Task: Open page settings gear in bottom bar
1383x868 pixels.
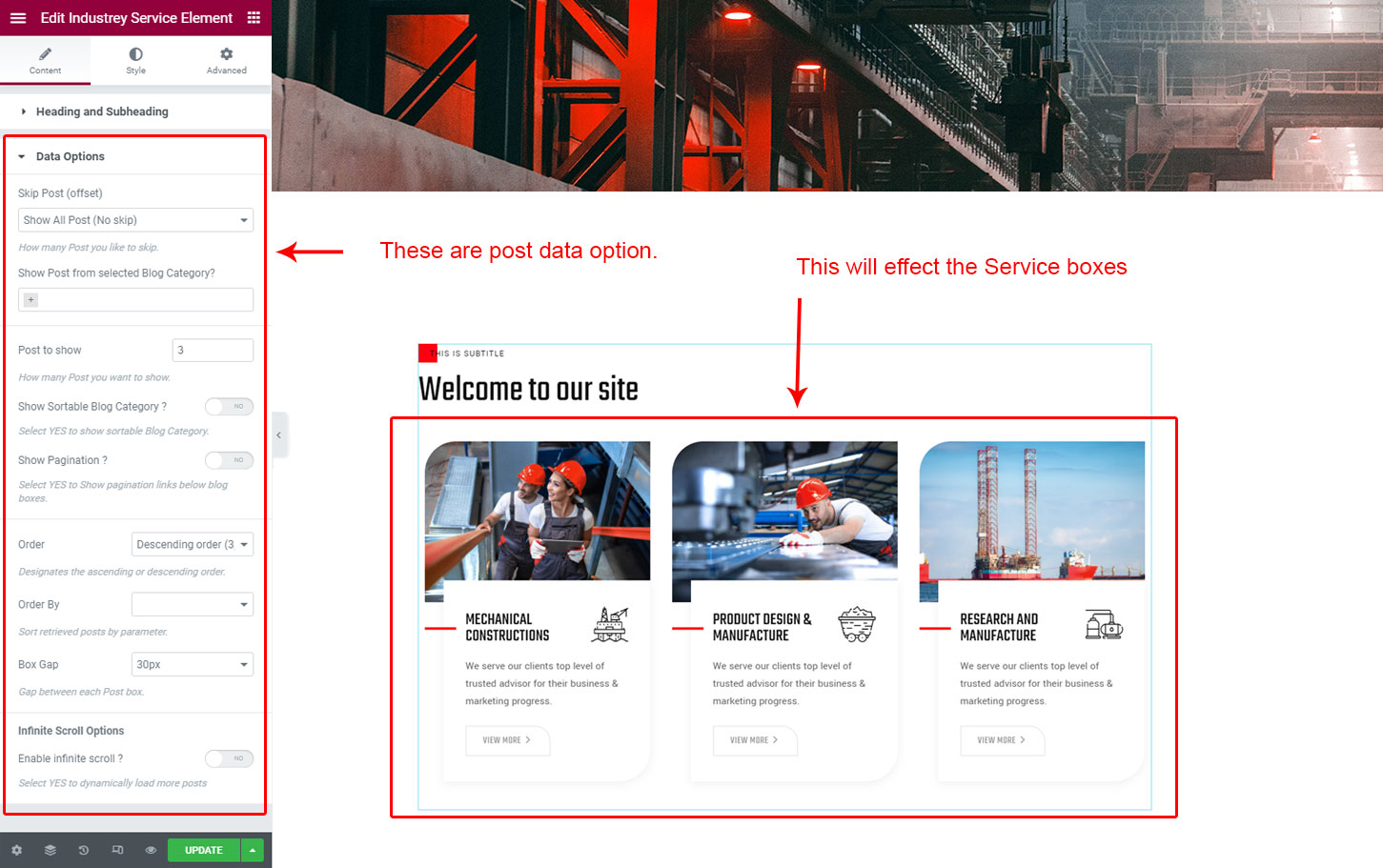Action: pyautogui.click(x=16, y=850)
